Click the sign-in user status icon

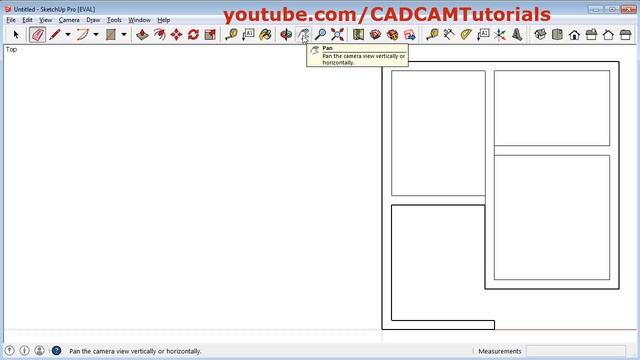point(40,351)
